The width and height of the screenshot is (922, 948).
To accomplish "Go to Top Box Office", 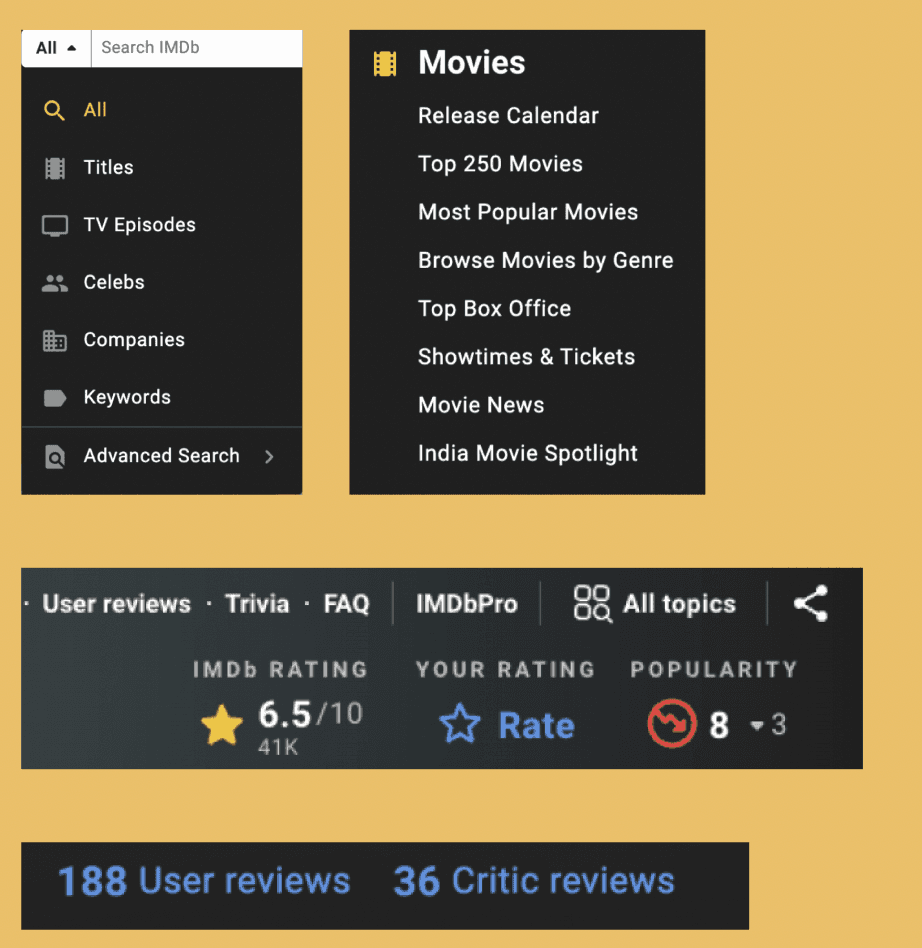I will pyautogui.click(x=495, y=309).
